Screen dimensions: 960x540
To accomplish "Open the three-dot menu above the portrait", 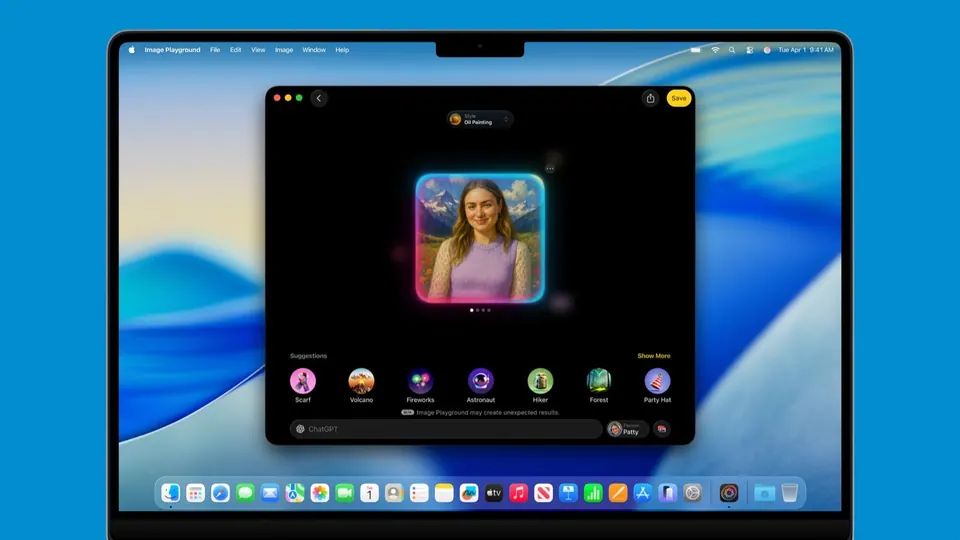I will tap(550, 168).
